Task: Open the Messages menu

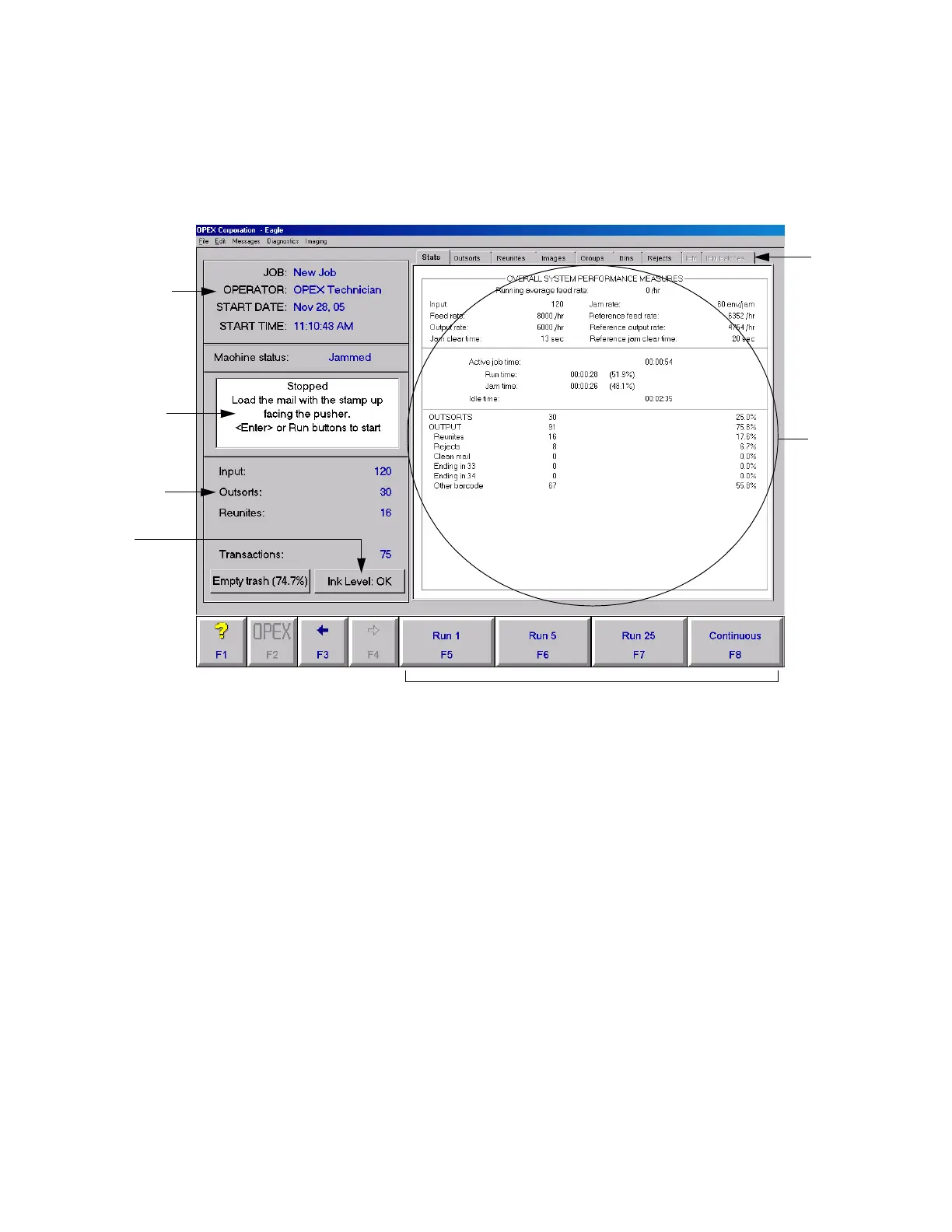Action: click(246, 241)
